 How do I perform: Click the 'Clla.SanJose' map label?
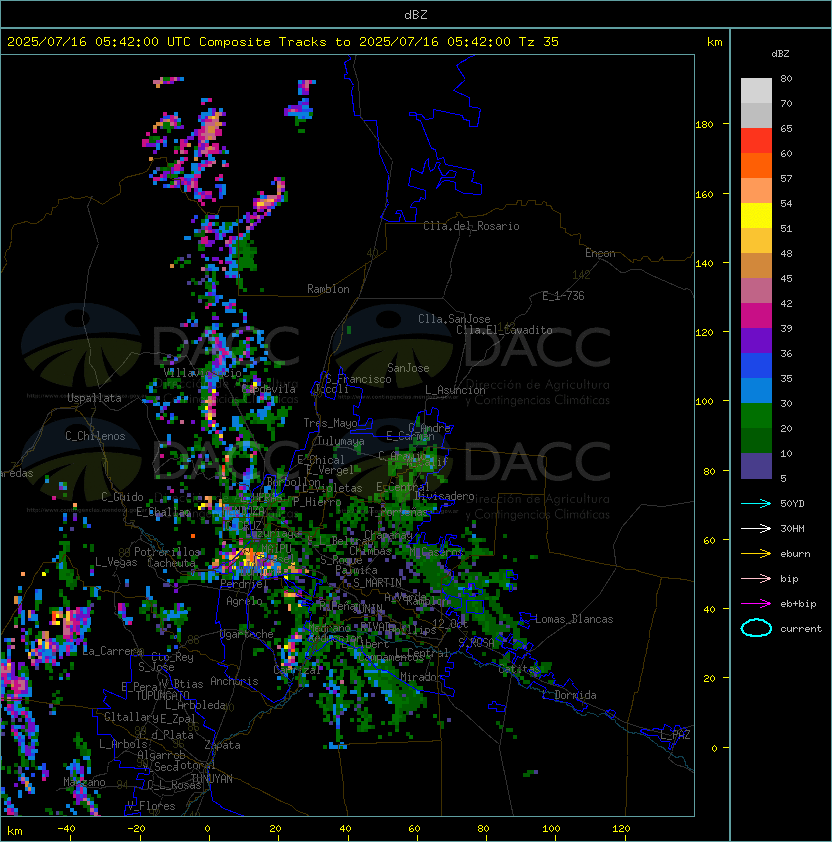(454, 319)
